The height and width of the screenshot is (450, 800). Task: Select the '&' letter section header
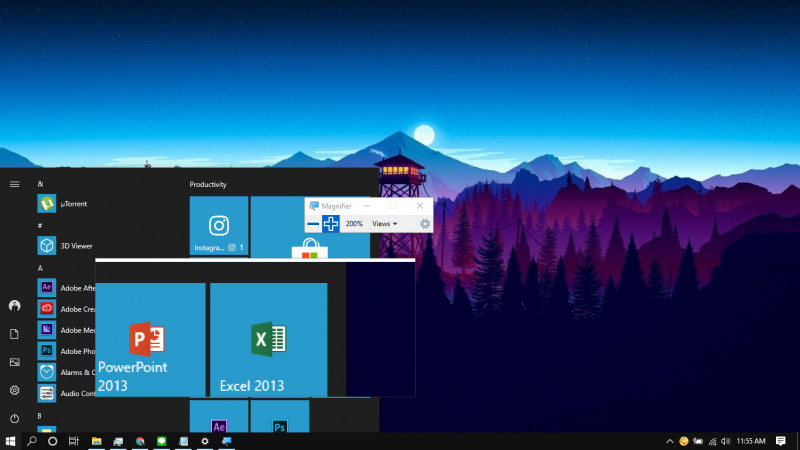pyautogui.click(x=40, y=184)
